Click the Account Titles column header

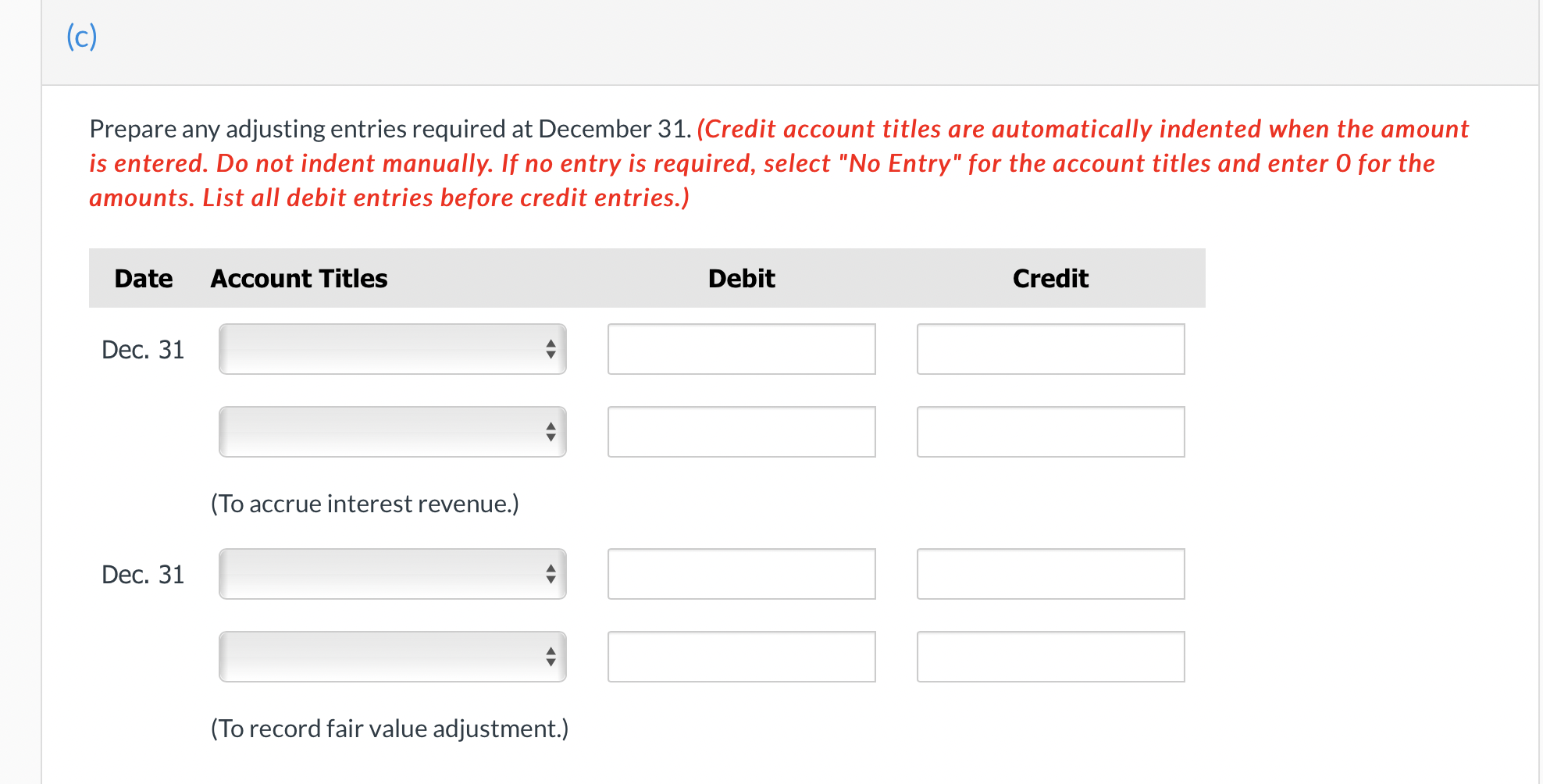point(298,278)
